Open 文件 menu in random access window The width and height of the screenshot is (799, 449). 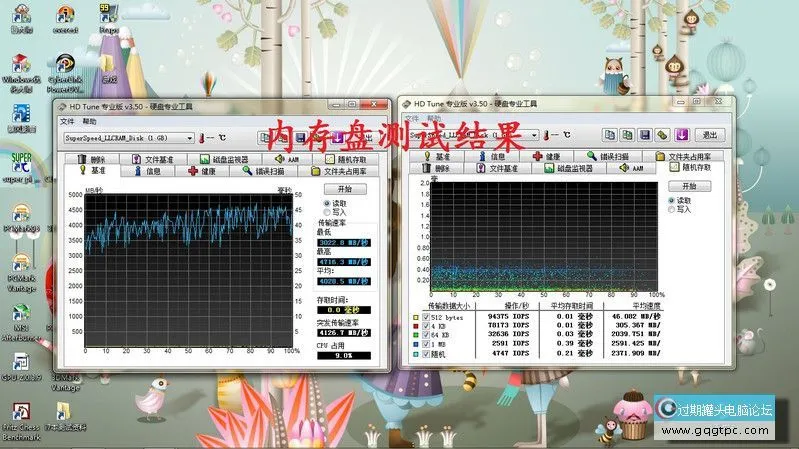click(x=412, y=118)
